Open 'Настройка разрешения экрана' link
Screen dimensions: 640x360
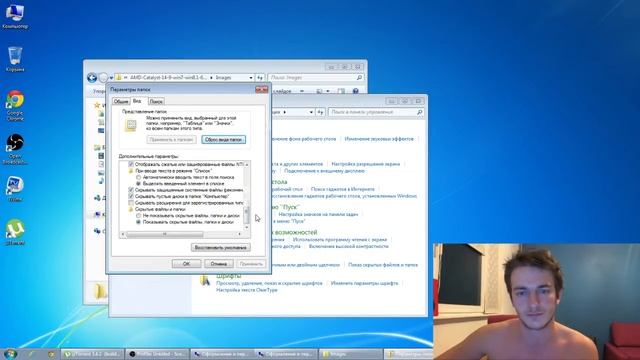tap(366, 164)
